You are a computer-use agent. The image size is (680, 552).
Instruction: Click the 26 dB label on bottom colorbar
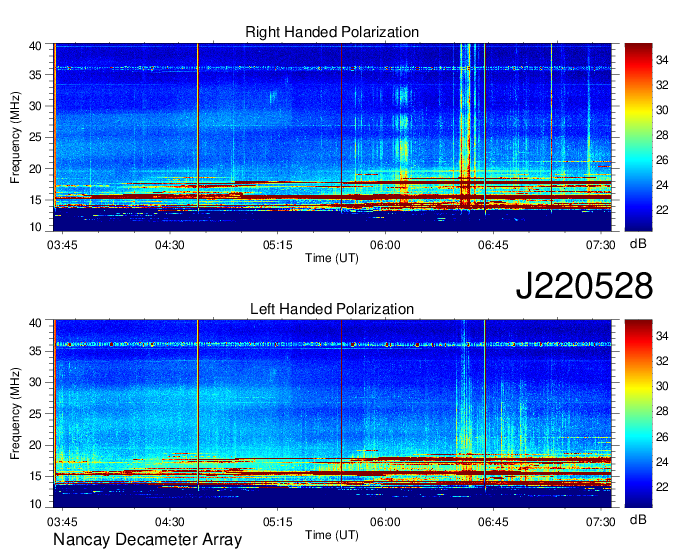[662, 437]
